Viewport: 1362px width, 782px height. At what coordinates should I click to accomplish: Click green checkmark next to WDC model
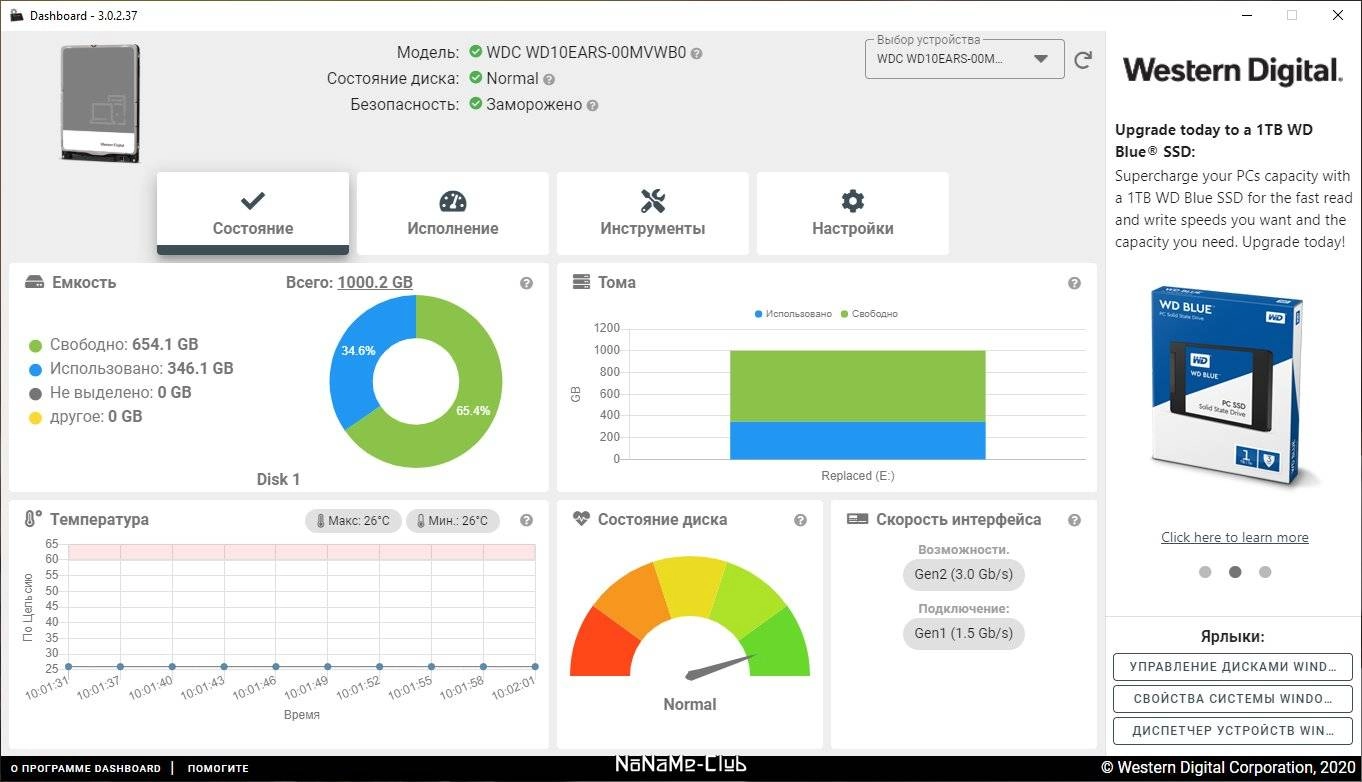click(x=476, y=52)
